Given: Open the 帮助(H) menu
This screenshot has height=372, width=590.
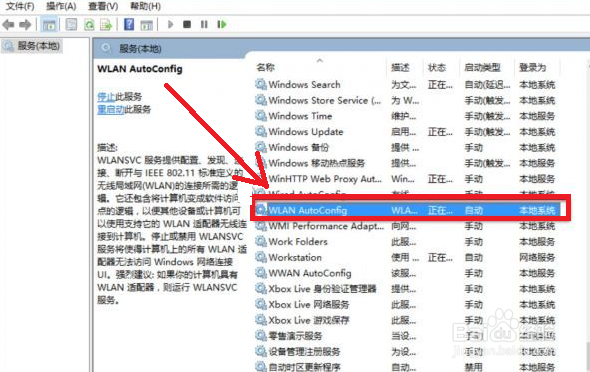Looking at the screenshot, I should tap(145, 6).
